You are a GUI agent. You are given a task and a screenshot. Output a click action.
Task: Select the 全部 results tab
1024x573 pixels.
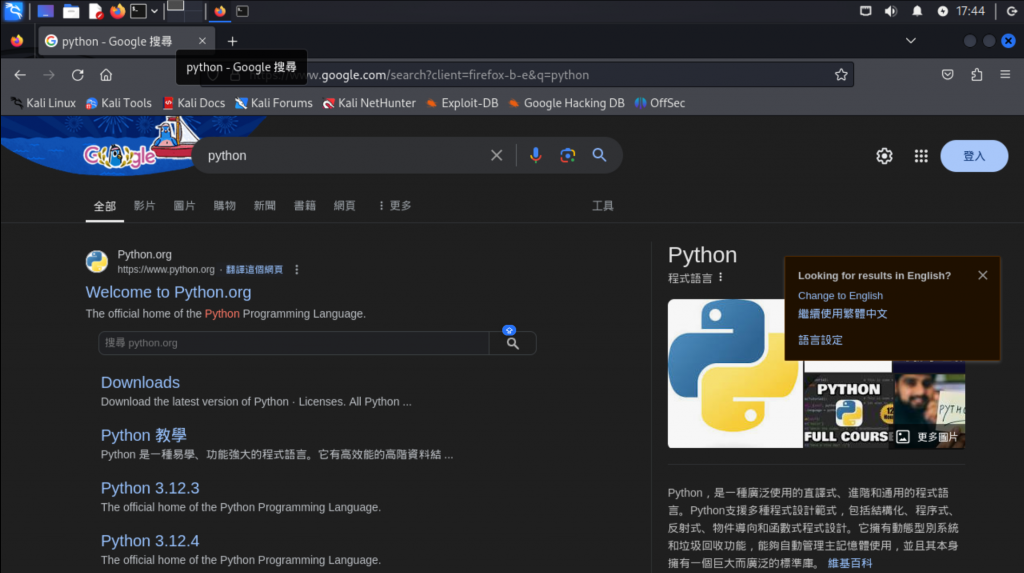[x=104, y=206]
